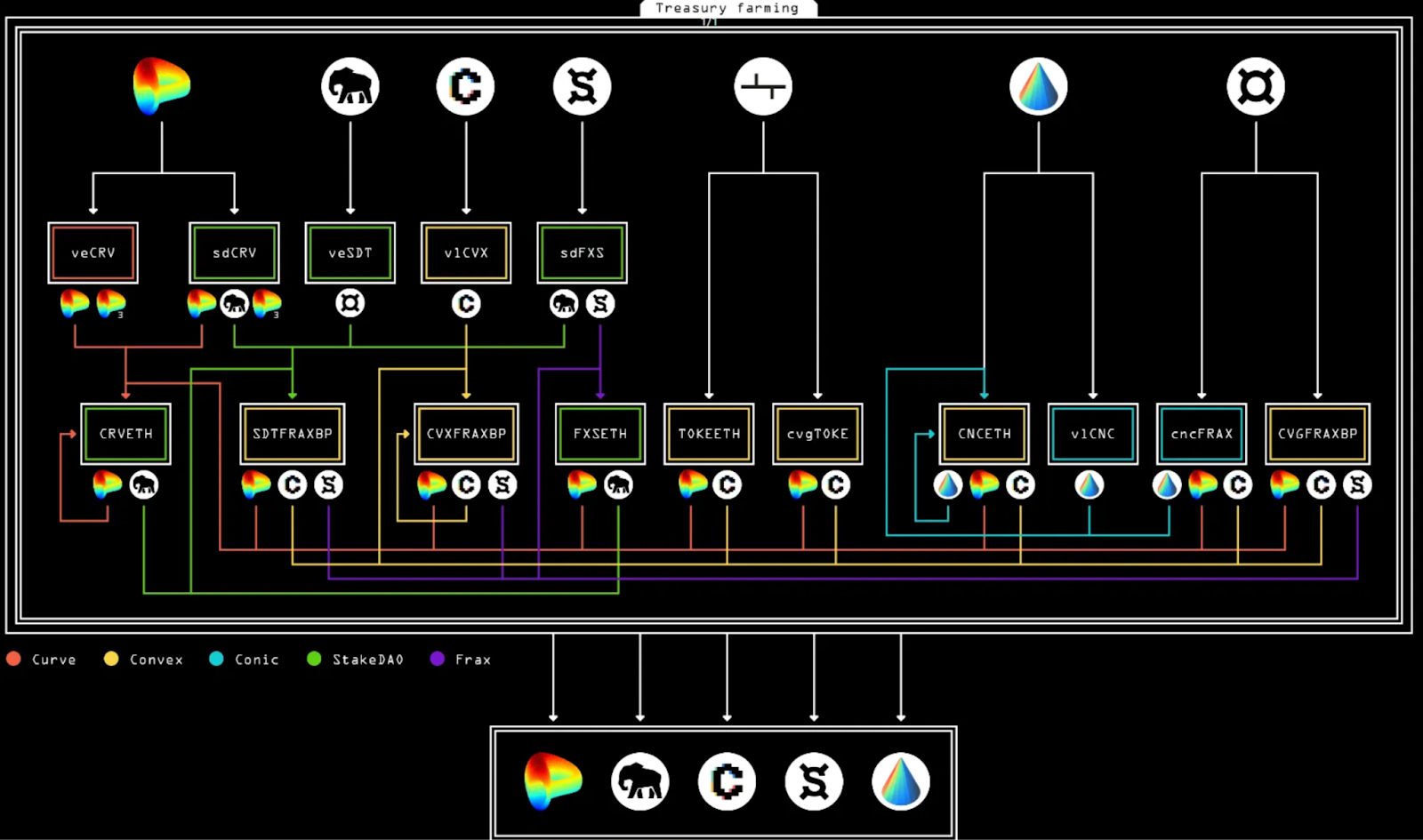Click the Conic cone icon under vlCNC

coord(1089,484)
